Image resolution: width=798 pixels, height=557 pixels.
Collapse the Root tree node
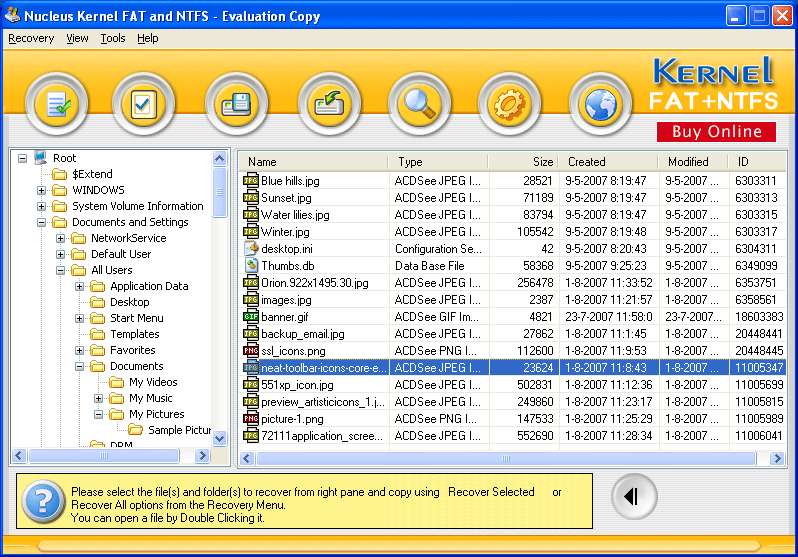[22, 158]
